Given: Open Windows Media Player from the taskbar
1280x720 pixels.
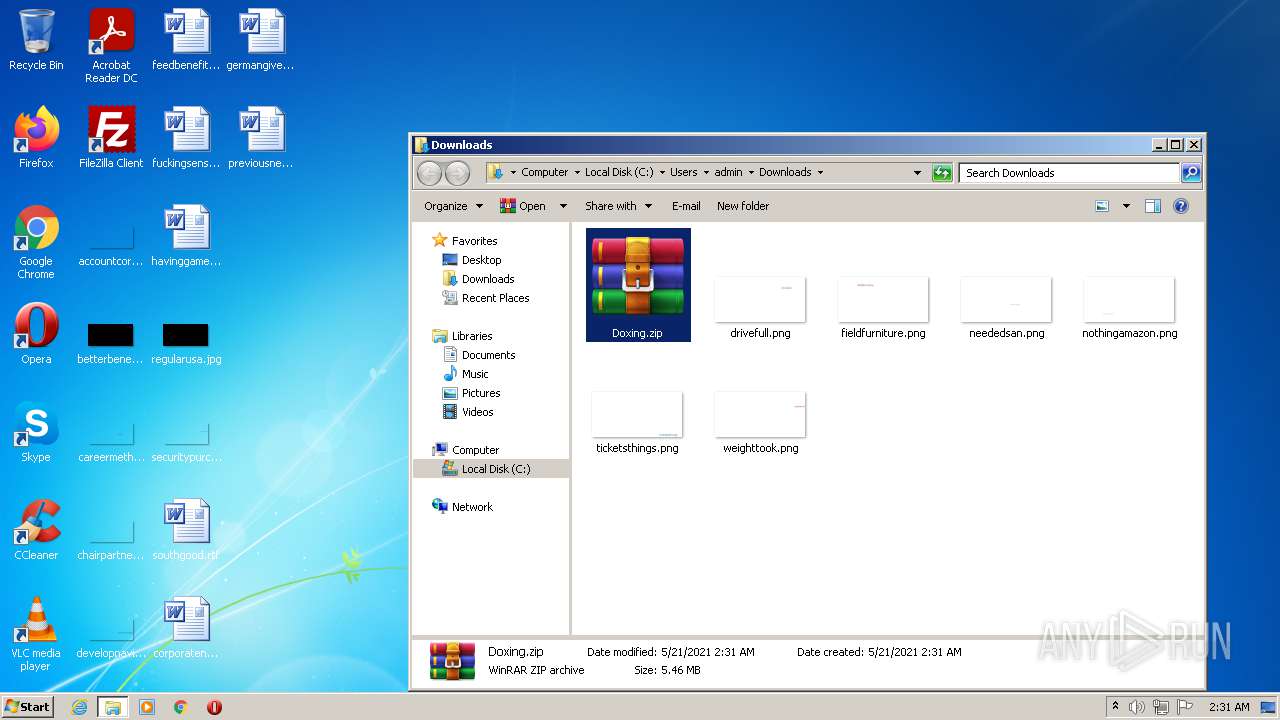Looking at the screenshot, I should pos(147,707).
